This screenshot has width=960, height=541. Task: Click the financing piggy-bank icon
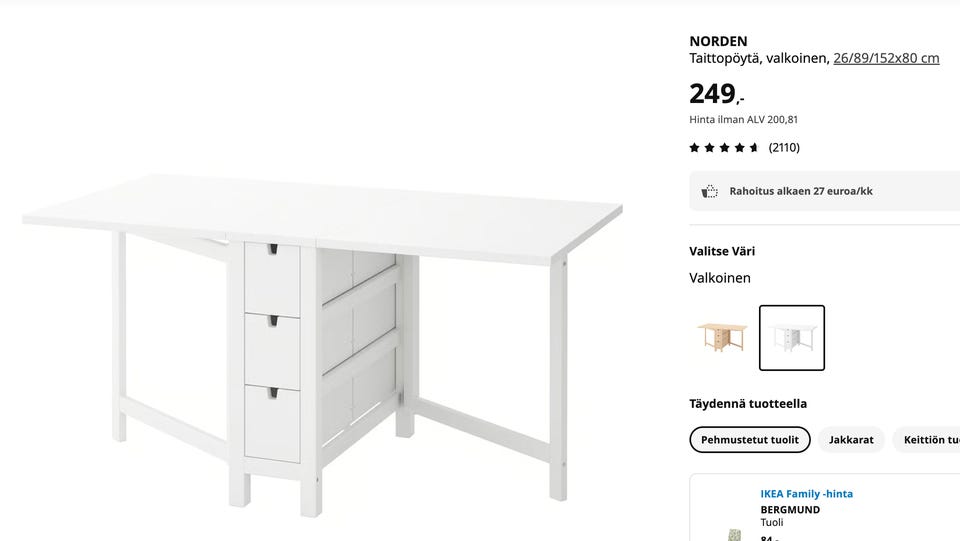[709, 192]
